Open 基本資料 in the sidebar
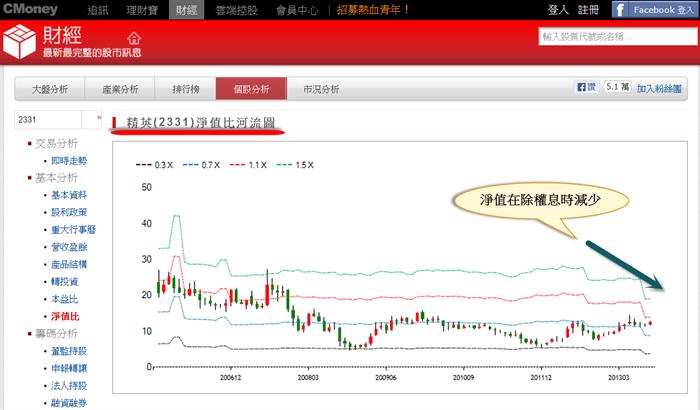700x410 pixels. click(x=69, y=195)
